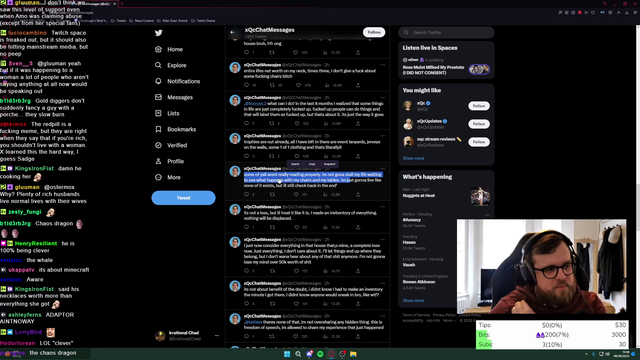The image size is (640, 360).
Task: Like the 'benefit of the doubt' tweet
Action: (x=296, y=304)
